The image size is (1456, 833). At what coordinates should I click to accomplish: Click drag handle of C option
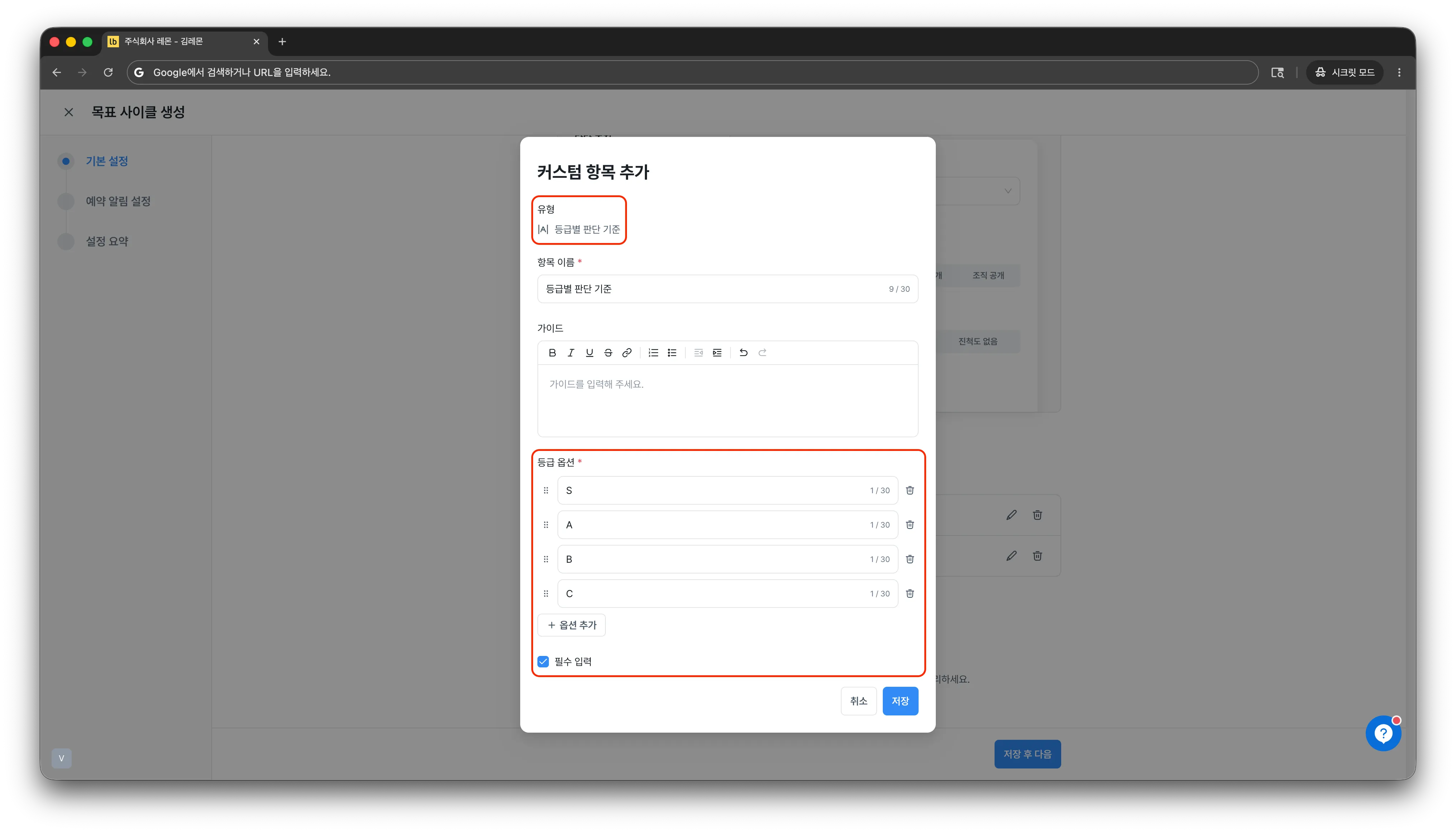pyautogui.click(x=546, y=593)
